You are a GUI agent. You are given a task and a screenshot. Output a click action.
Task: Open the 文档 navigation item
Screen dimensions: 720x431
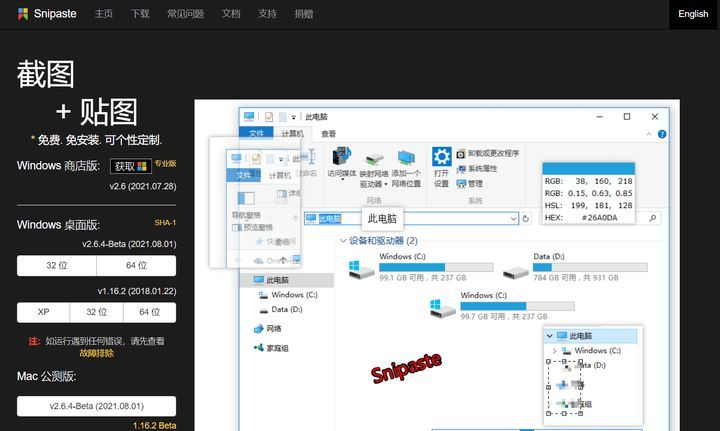pos(231,14)
